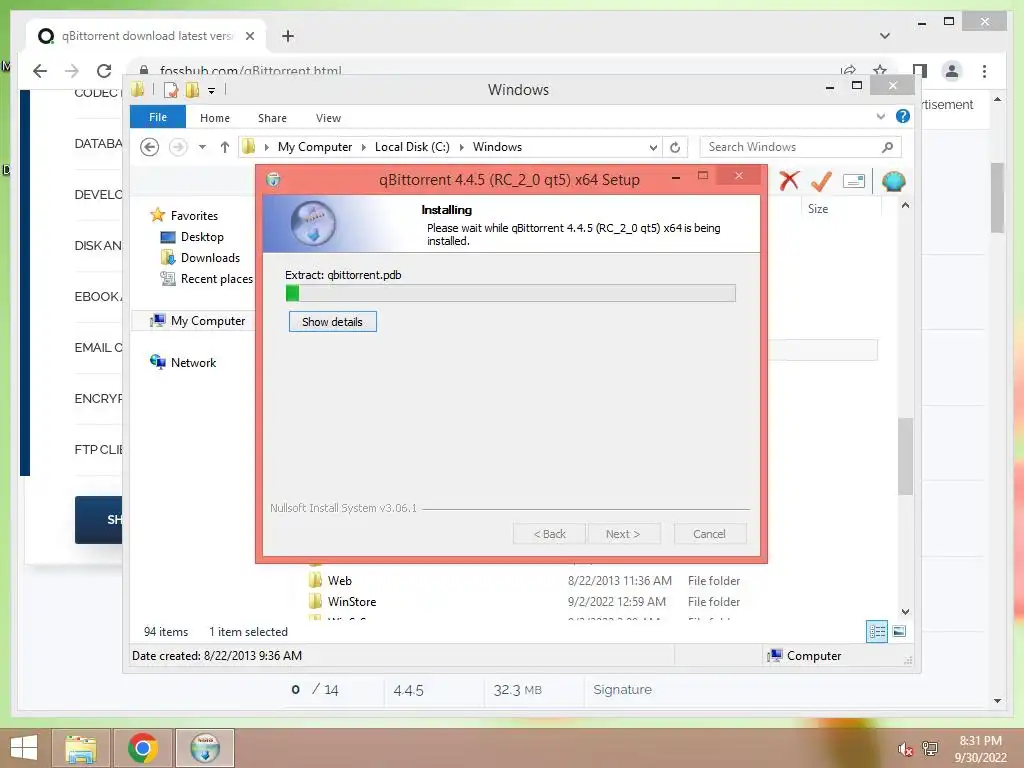Open File Explorer from taskbar

[81, 748]
